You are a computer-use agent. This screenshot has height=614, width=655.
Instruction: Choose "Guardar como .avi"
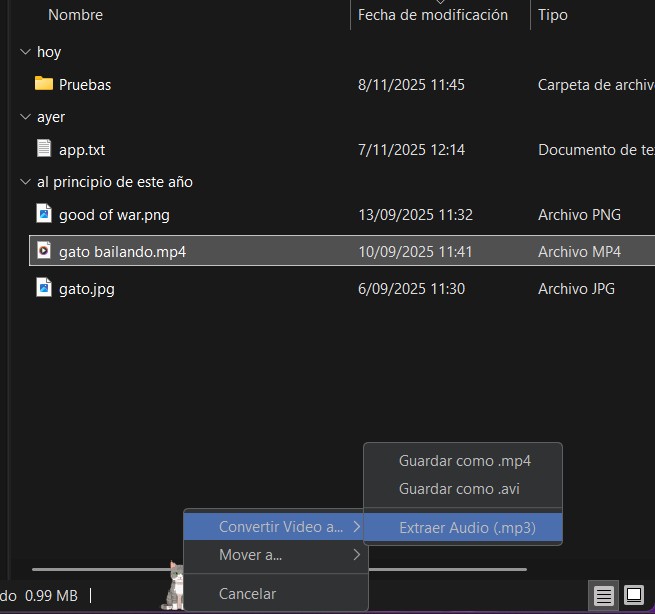coord(459,489)
